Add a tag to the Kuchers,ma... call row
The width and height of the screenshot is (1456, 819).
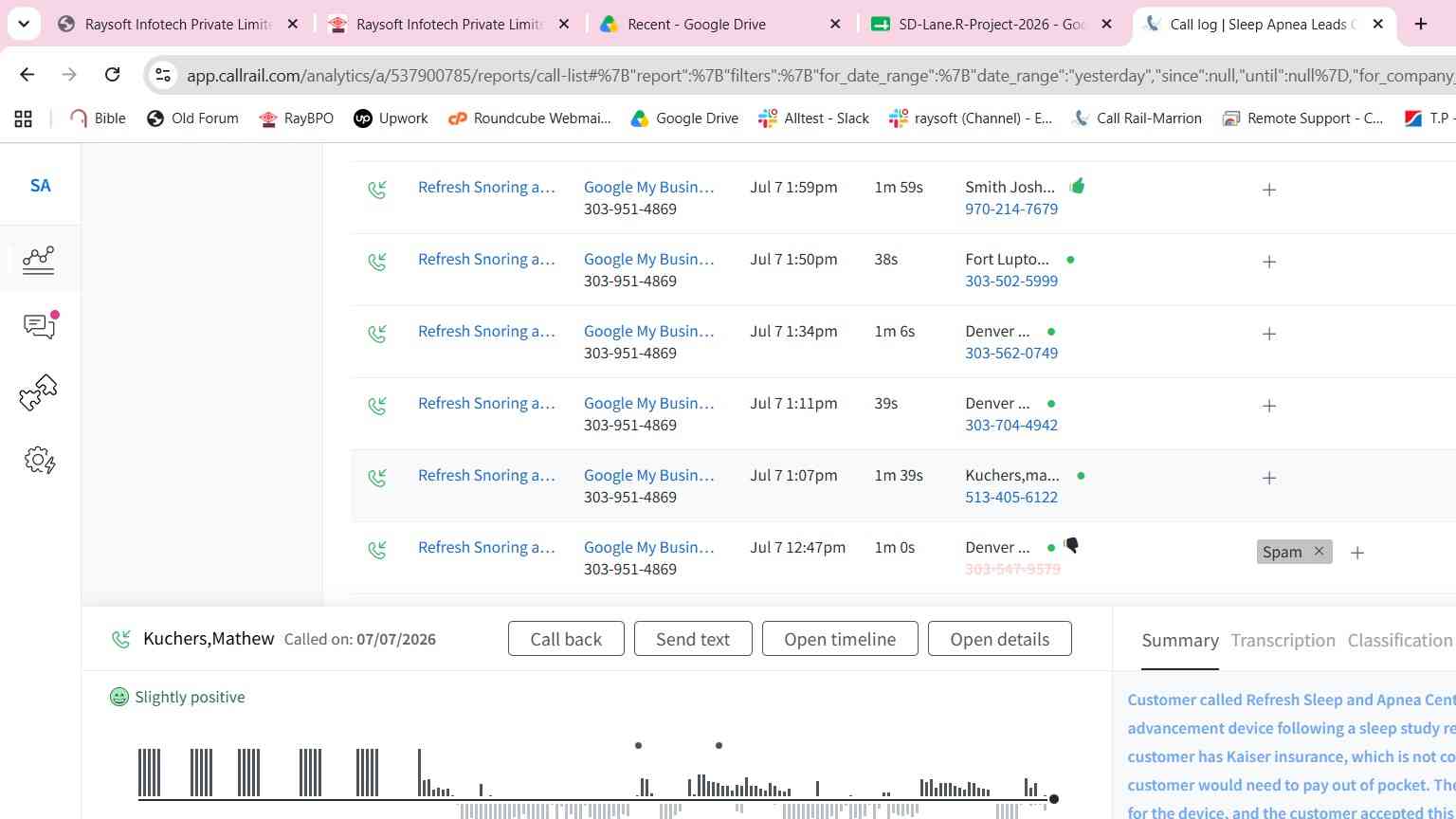coord(1269,478)
